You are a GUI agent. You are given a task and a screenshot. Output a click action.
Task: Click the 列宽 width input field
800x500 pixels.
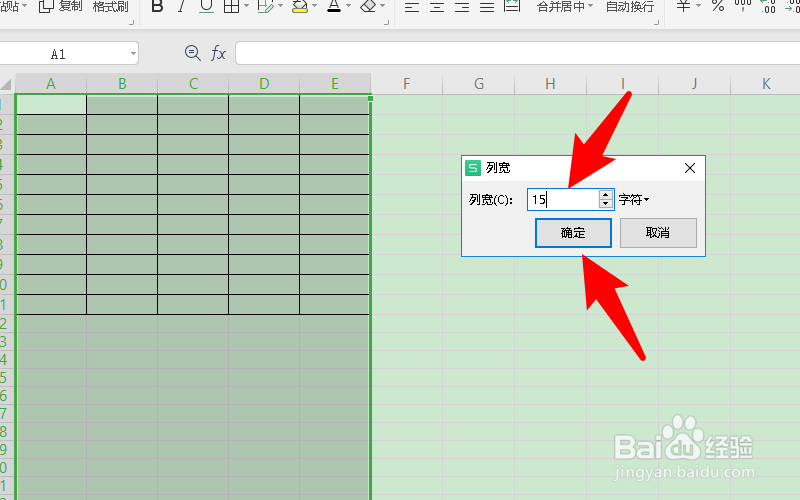563,199
